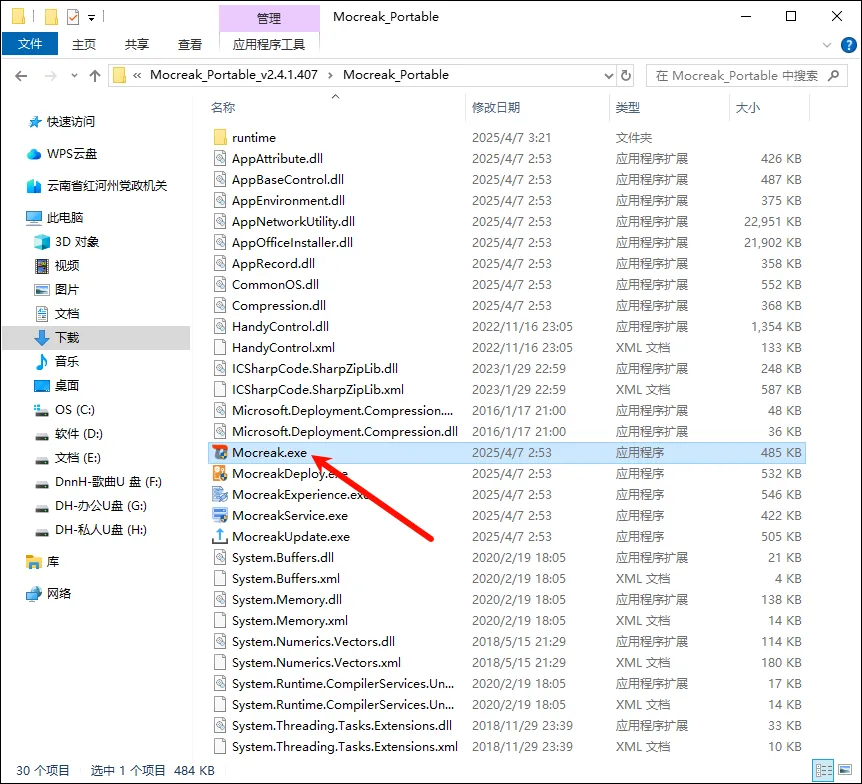Open the help question mark icon
Image resolution: width=862 pixels, height=784 pixels.
848,45
